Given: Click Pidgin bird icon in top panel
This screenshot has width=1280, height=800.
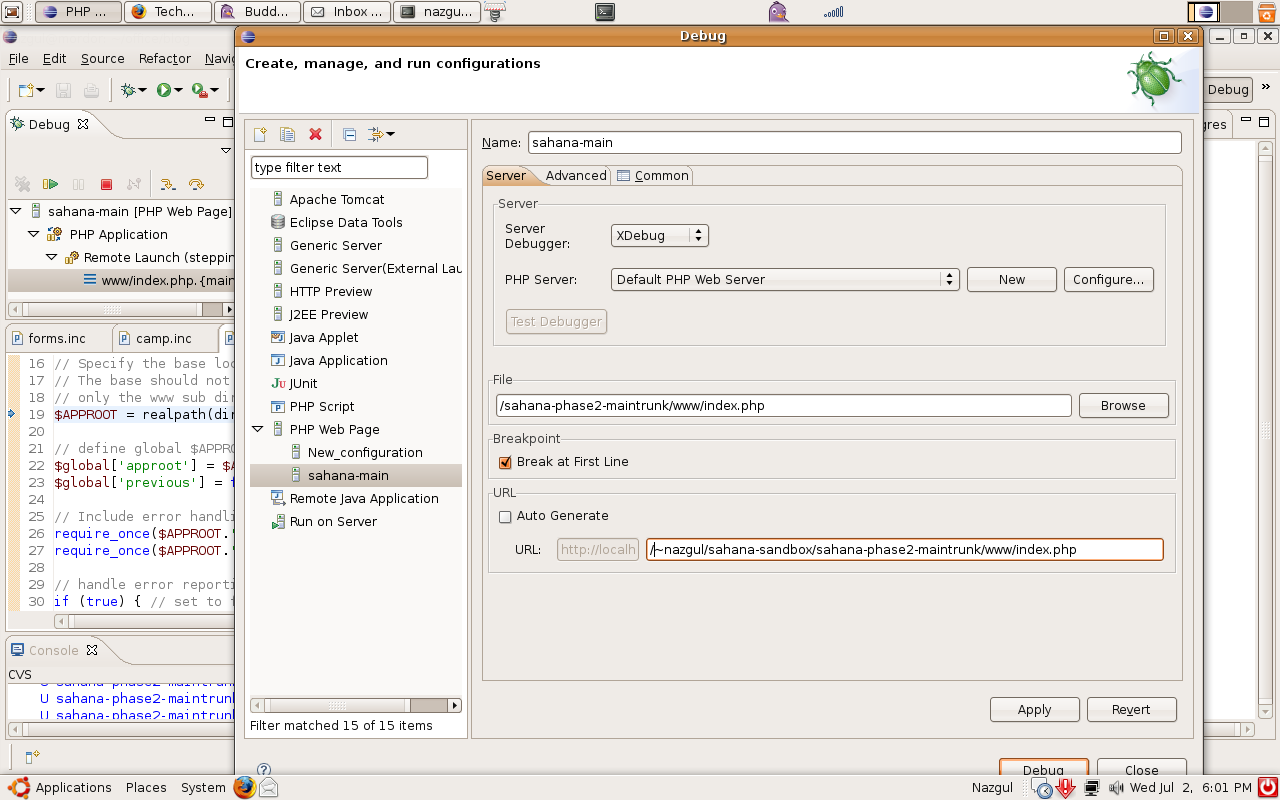Looking at the screenshot, I should tap(778, 12).
